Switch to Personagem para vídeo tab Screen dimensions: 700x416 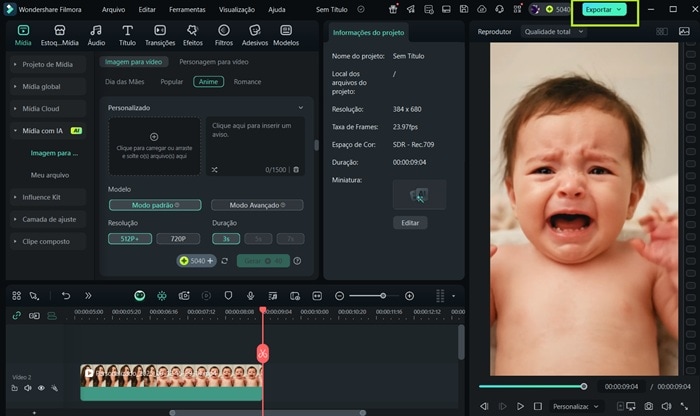click(214, 62)
